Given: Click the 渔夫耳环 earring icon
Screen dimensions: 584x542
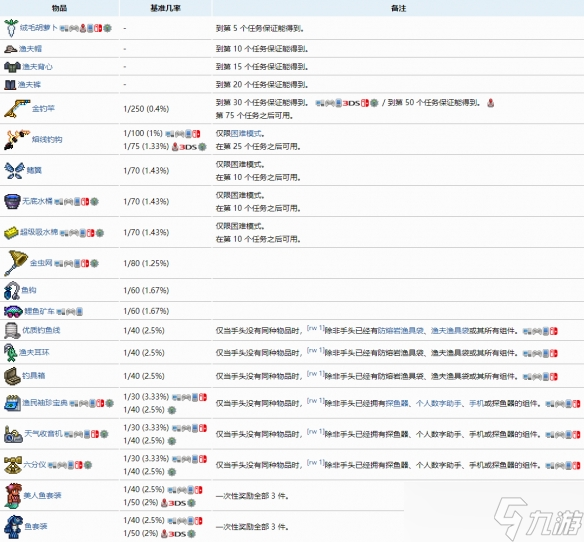Looking at the screenshot, I should click(10, 352).
